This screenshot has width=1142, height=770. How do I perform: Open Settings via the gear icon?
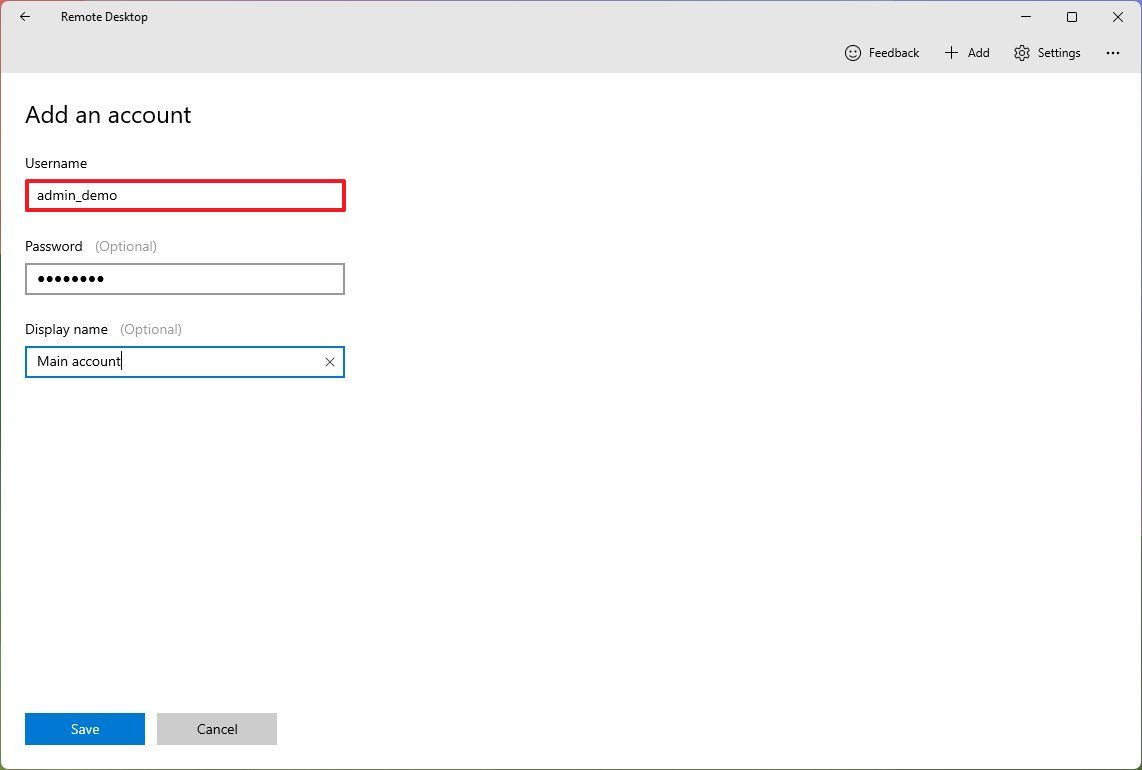(x=1021, y=53)
